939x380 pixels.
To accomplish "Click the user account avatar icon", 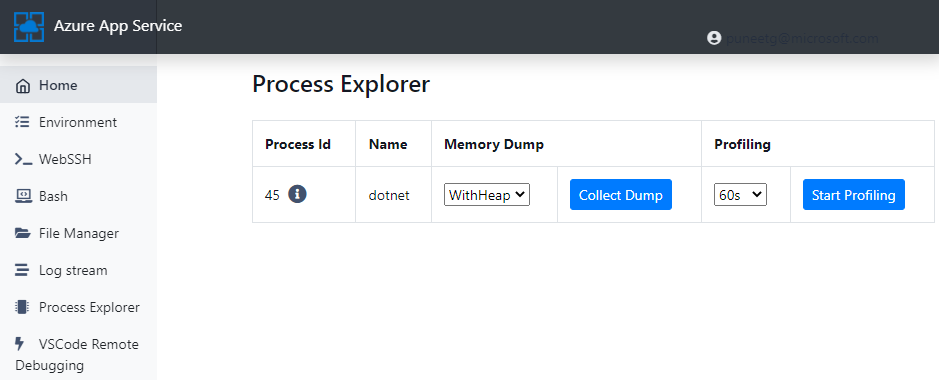I will (x=714, y=38).
